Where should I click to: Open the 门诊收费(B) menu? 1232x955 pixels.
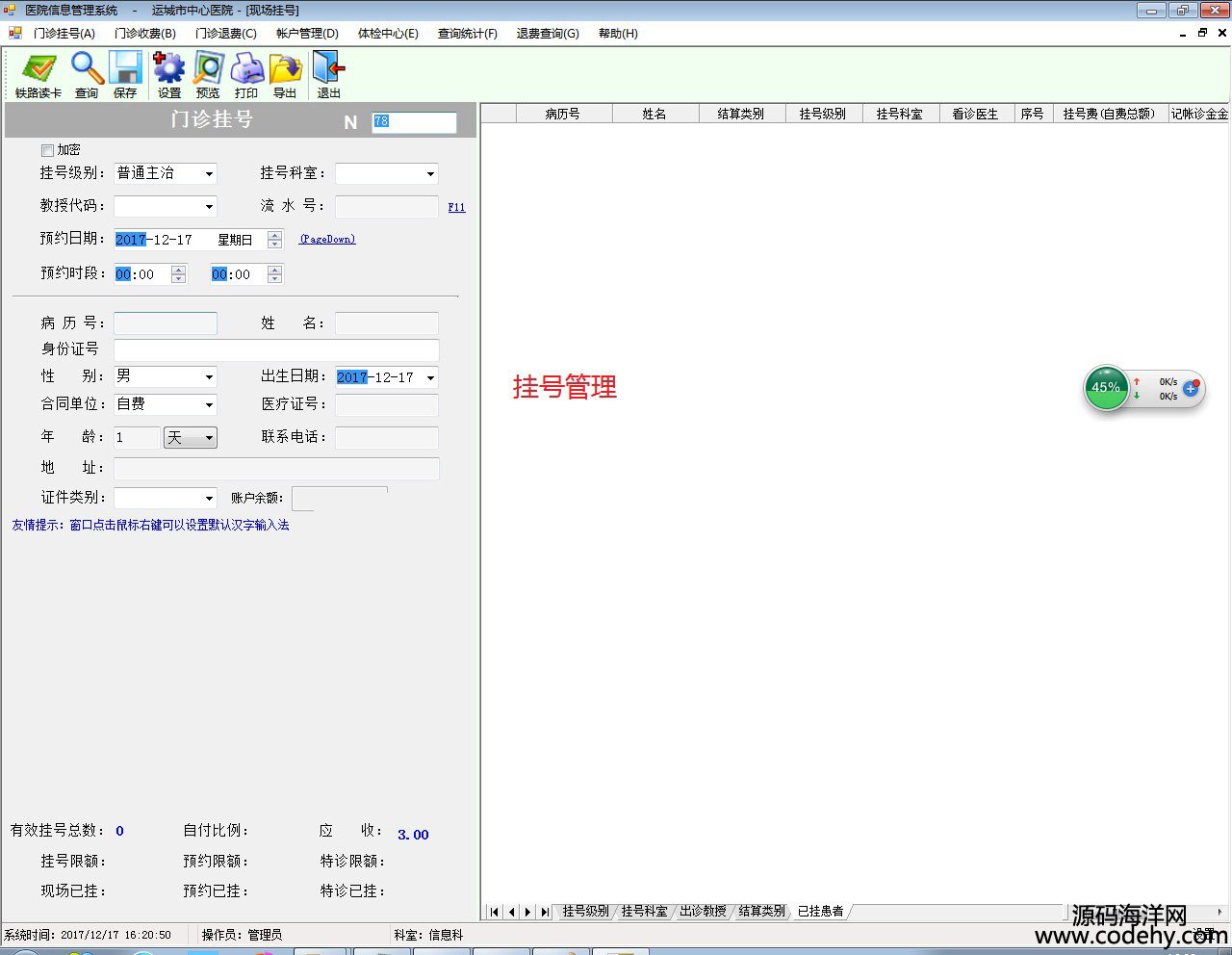click(145, 34)
